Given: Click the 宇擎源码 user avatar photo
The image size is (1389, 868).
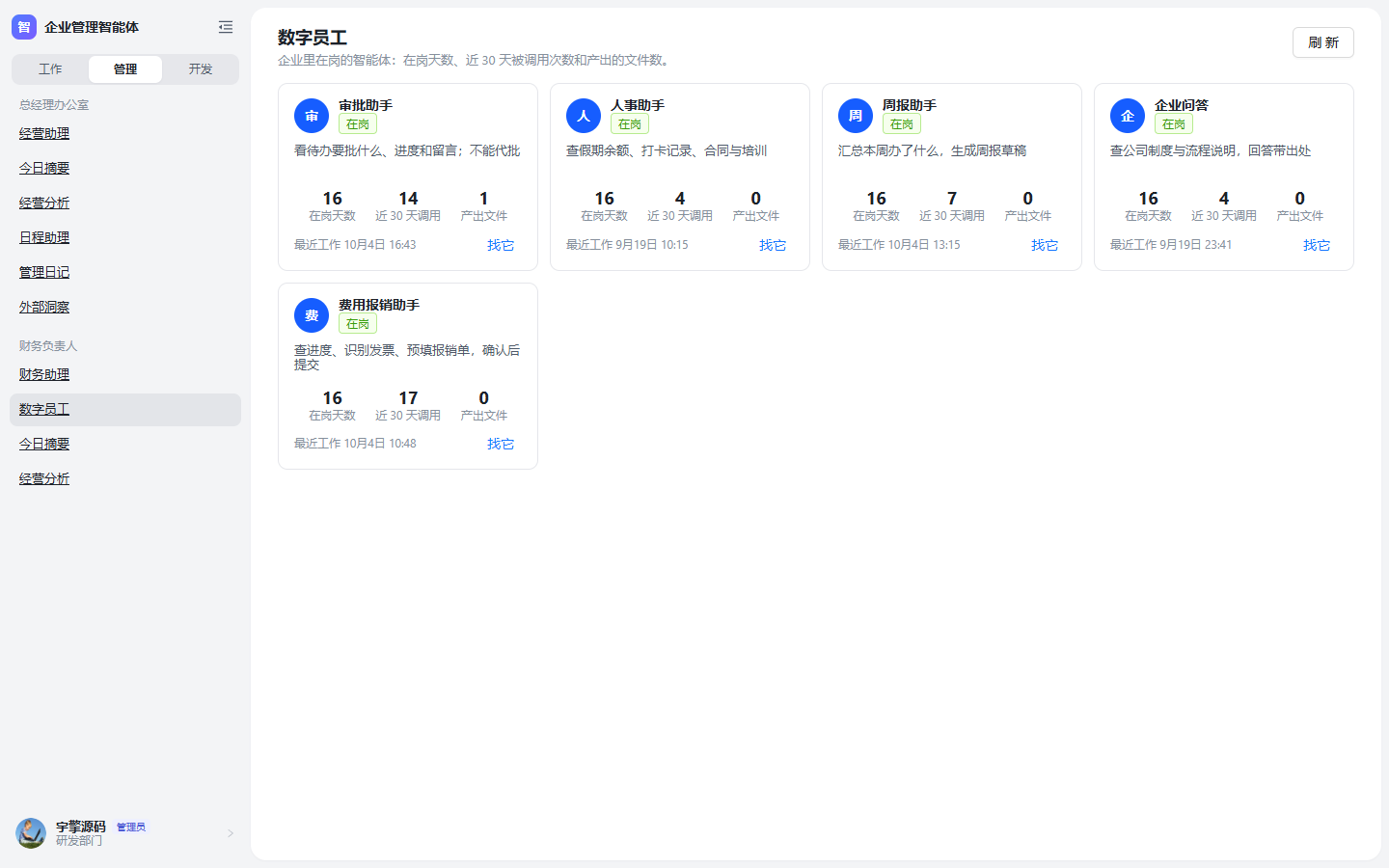Looking at the screenshot, I should [x=31, y=833].
